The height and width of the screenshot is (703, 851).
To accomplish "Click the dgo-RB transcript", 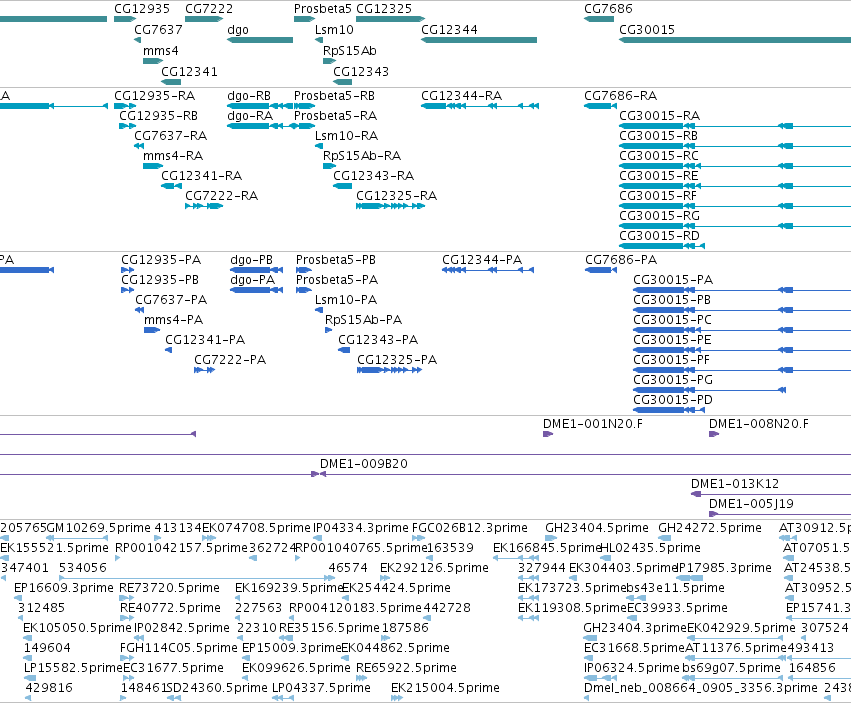I will point(260,106).
